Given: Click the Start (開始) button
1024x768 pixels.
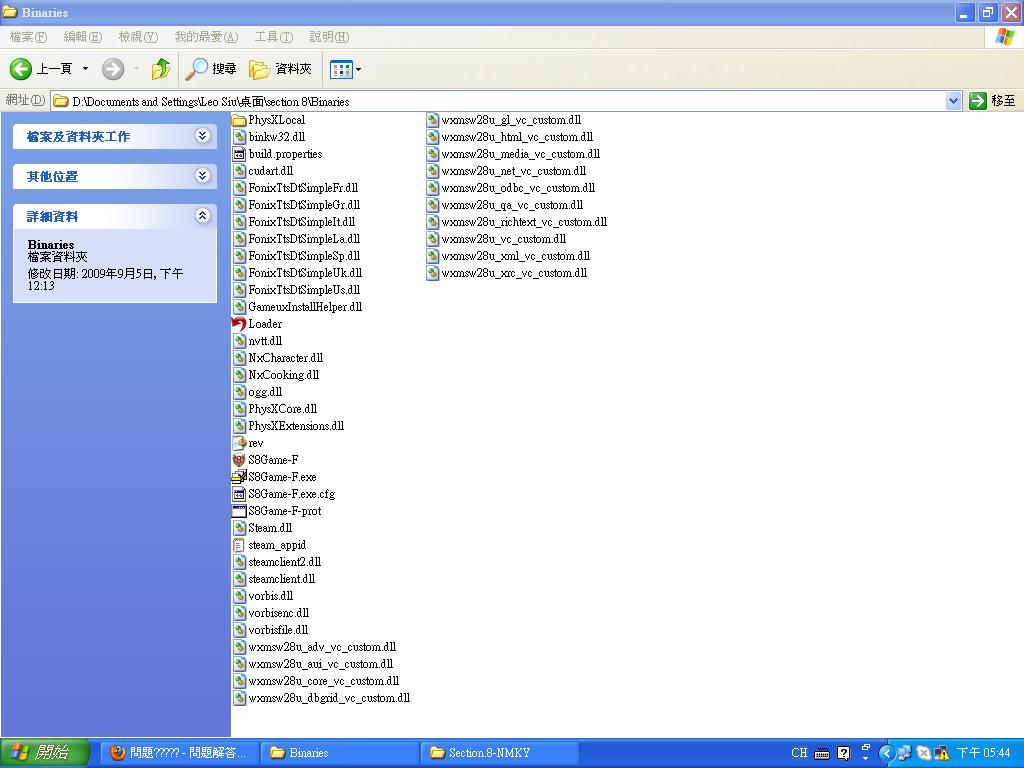Looking at the screenshot, I should pos(45,753).
